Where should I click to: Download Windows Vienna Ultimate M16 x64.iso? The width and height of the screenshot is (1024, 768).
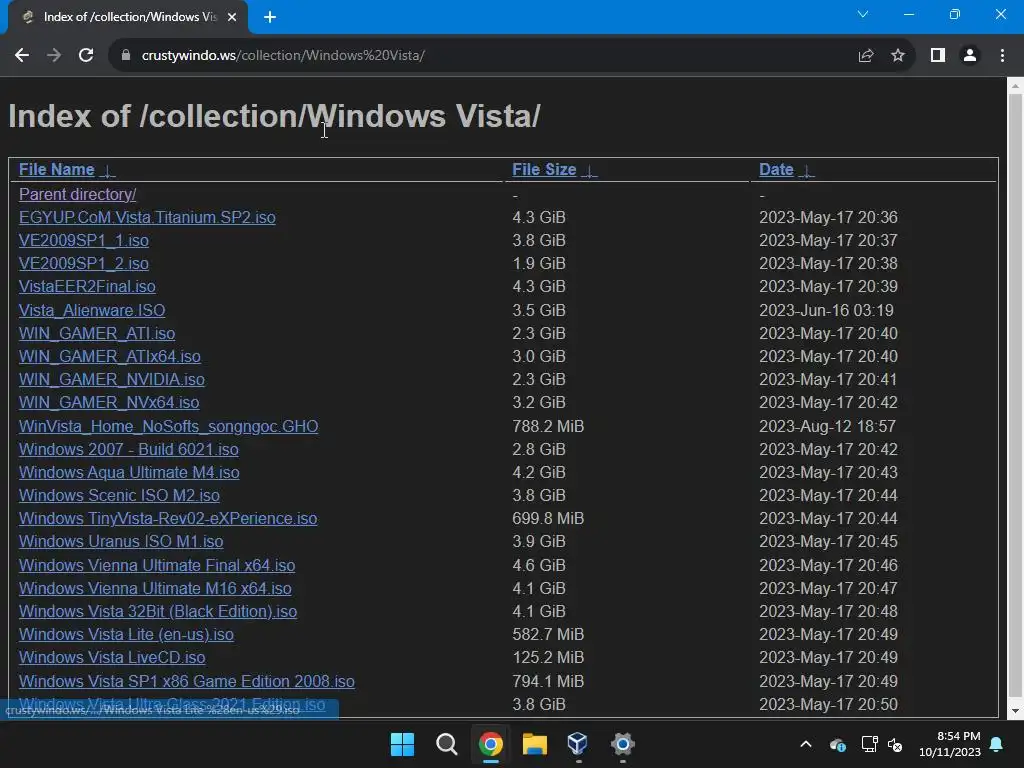click(x=155, y=588)
